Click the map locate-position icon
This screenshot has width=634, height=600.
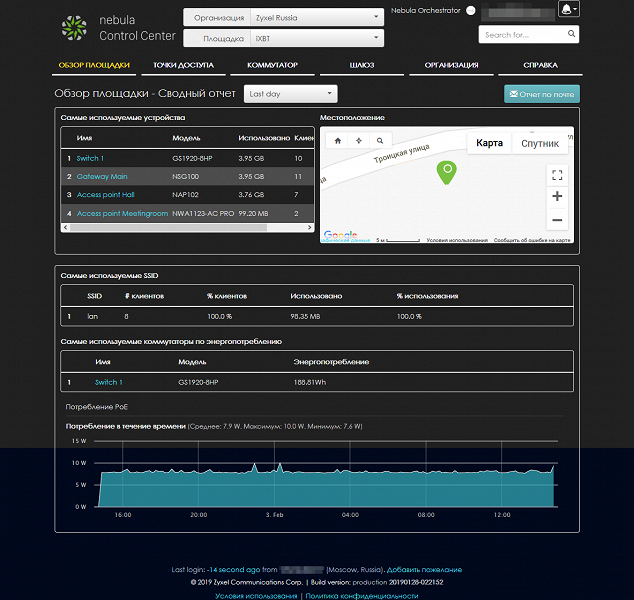tap(359, 141)
